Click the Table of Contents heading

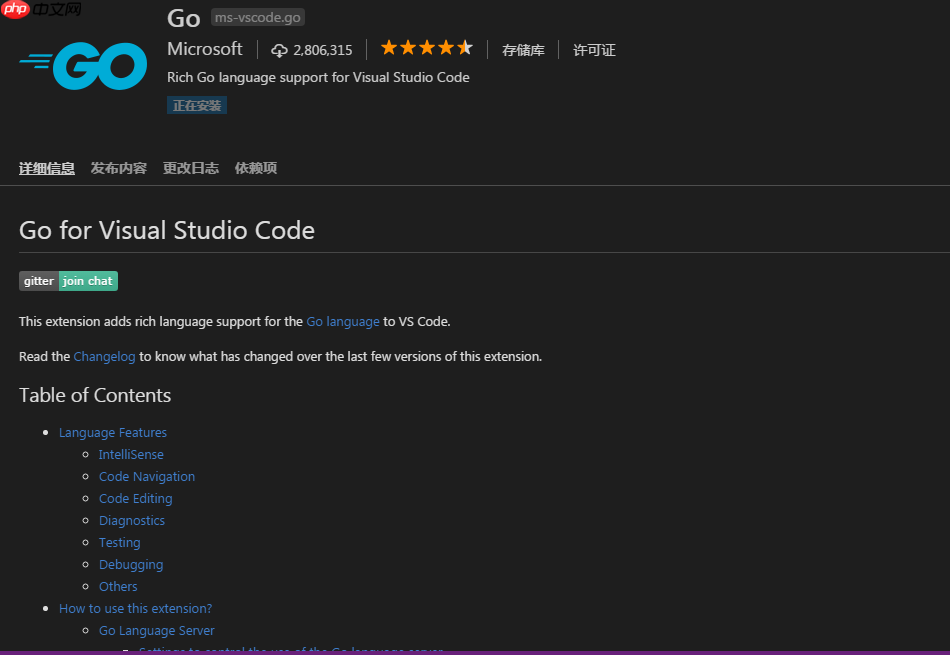(95, 396)
